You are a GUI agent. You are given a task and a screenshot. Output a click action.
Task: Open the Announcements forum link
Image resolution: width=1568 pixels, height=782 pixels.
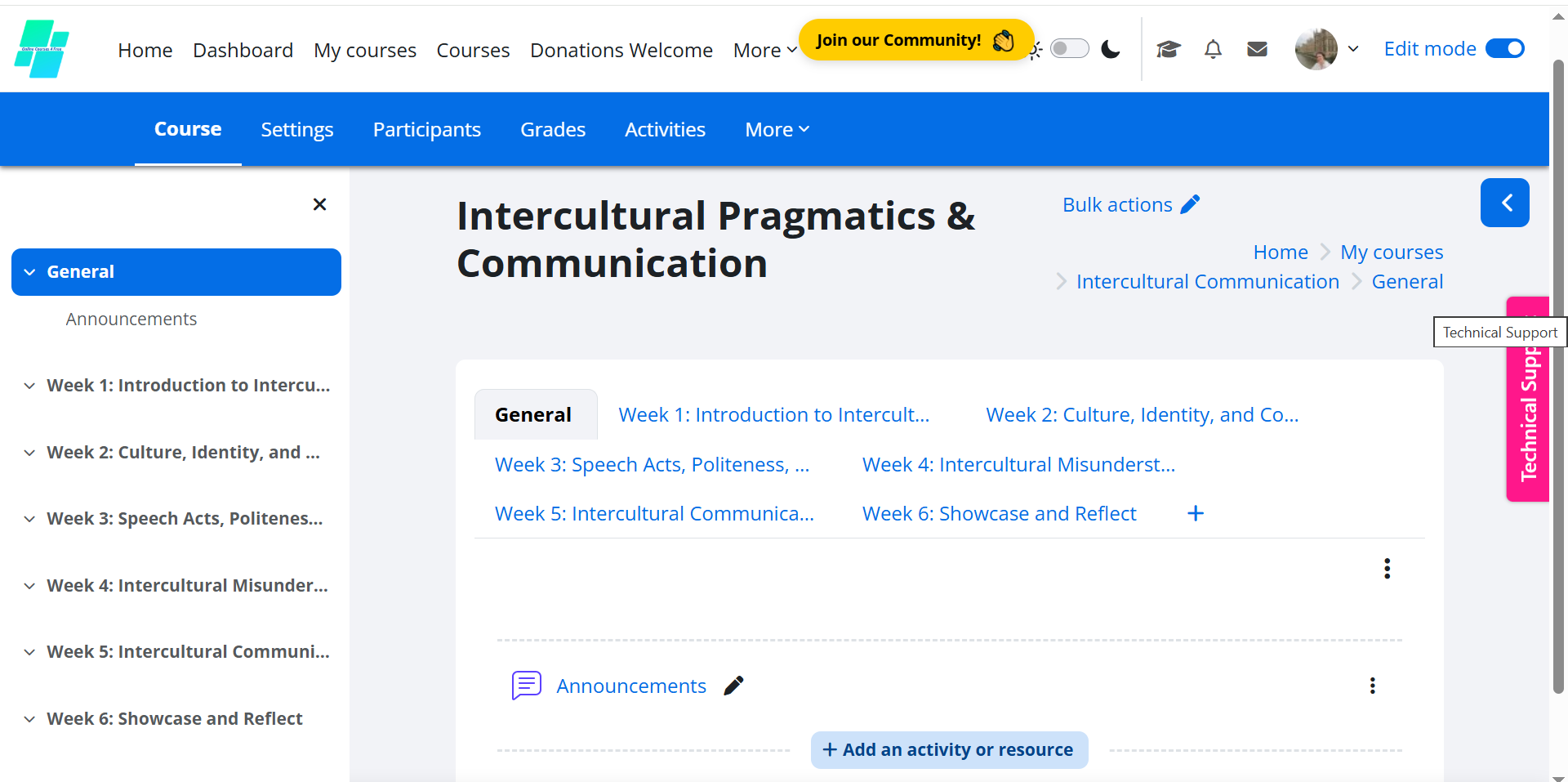[x=631, y=686]
